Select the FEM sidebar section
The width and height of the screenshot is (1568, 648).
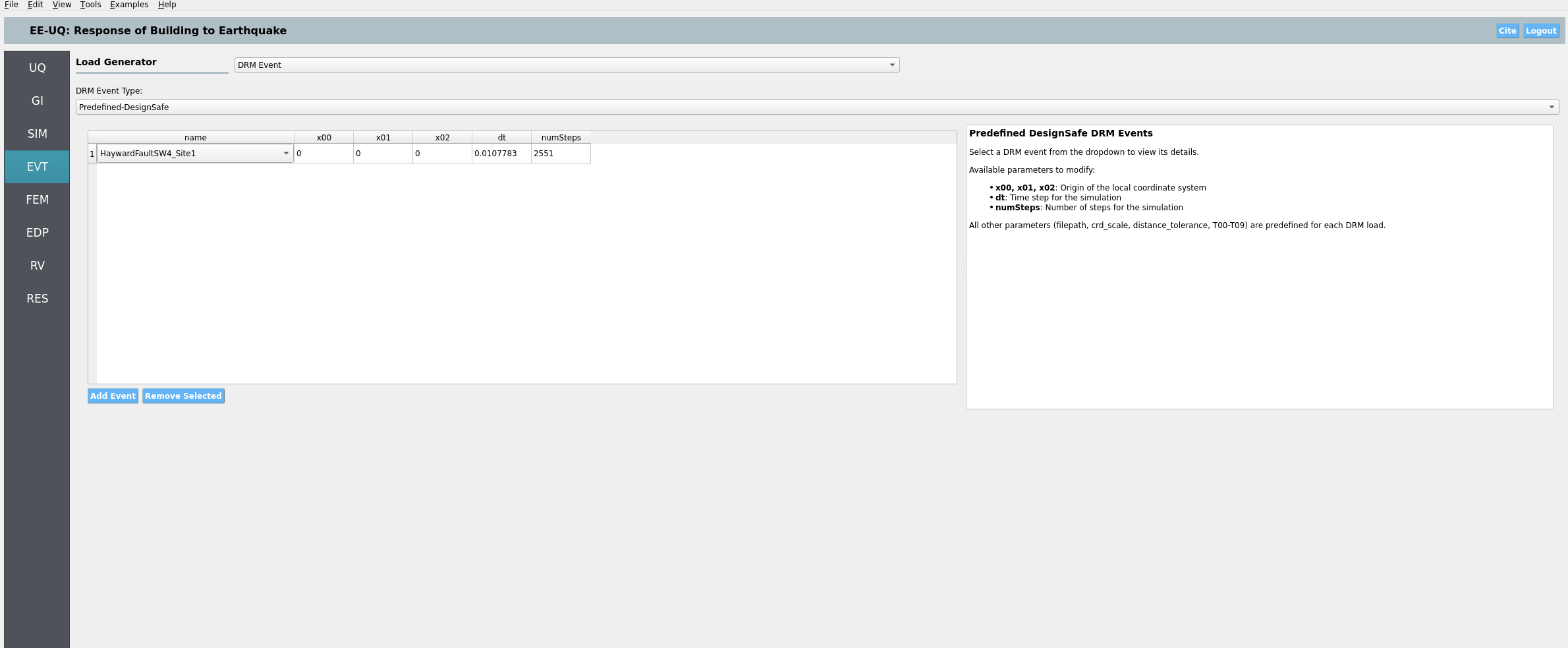37,200
